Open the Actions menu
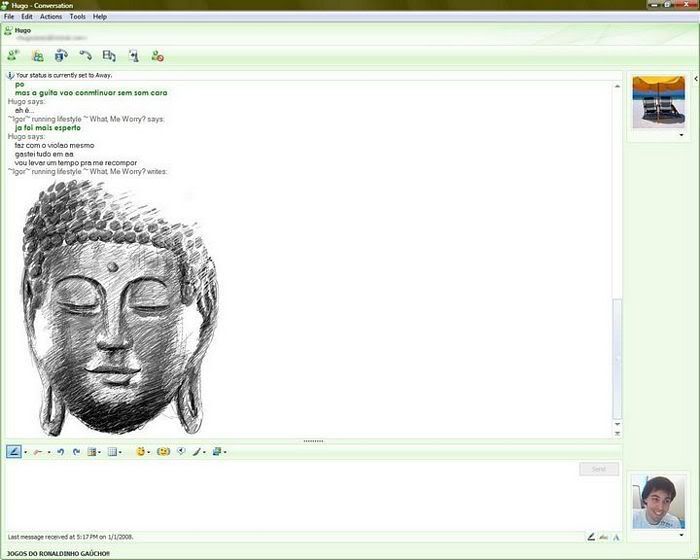This screenshot has width=700, height=560. point(51,17)
